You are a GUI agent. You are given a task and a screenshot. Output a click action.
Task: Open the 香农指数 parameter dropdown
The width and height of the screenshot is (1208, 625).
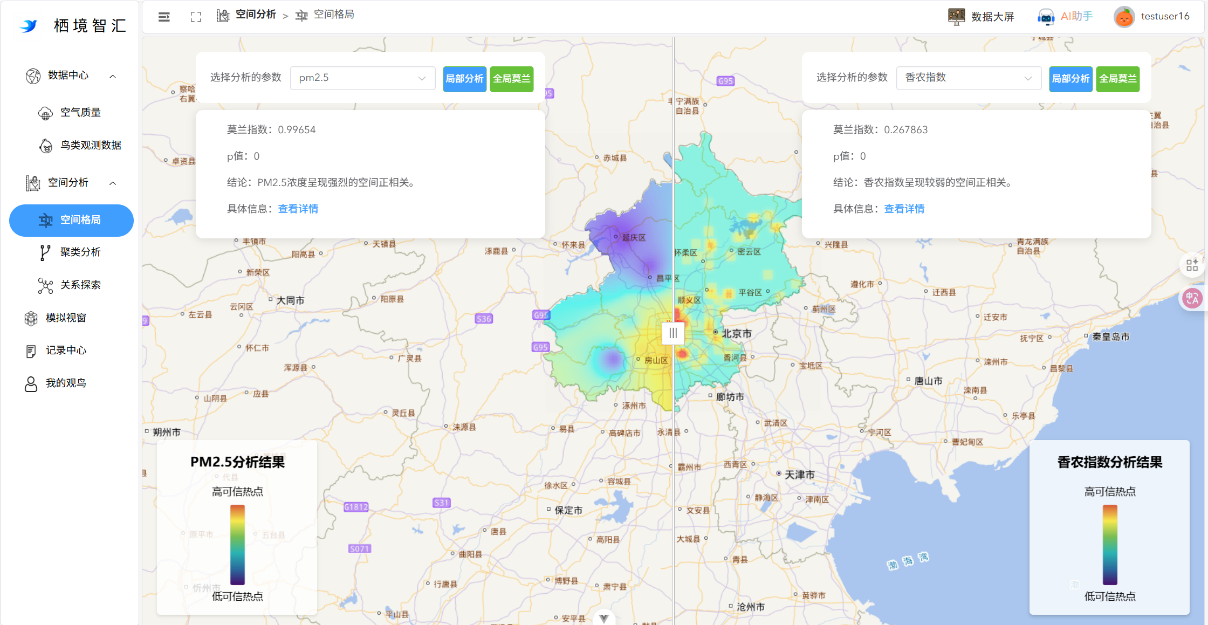[x=967, y=76]
